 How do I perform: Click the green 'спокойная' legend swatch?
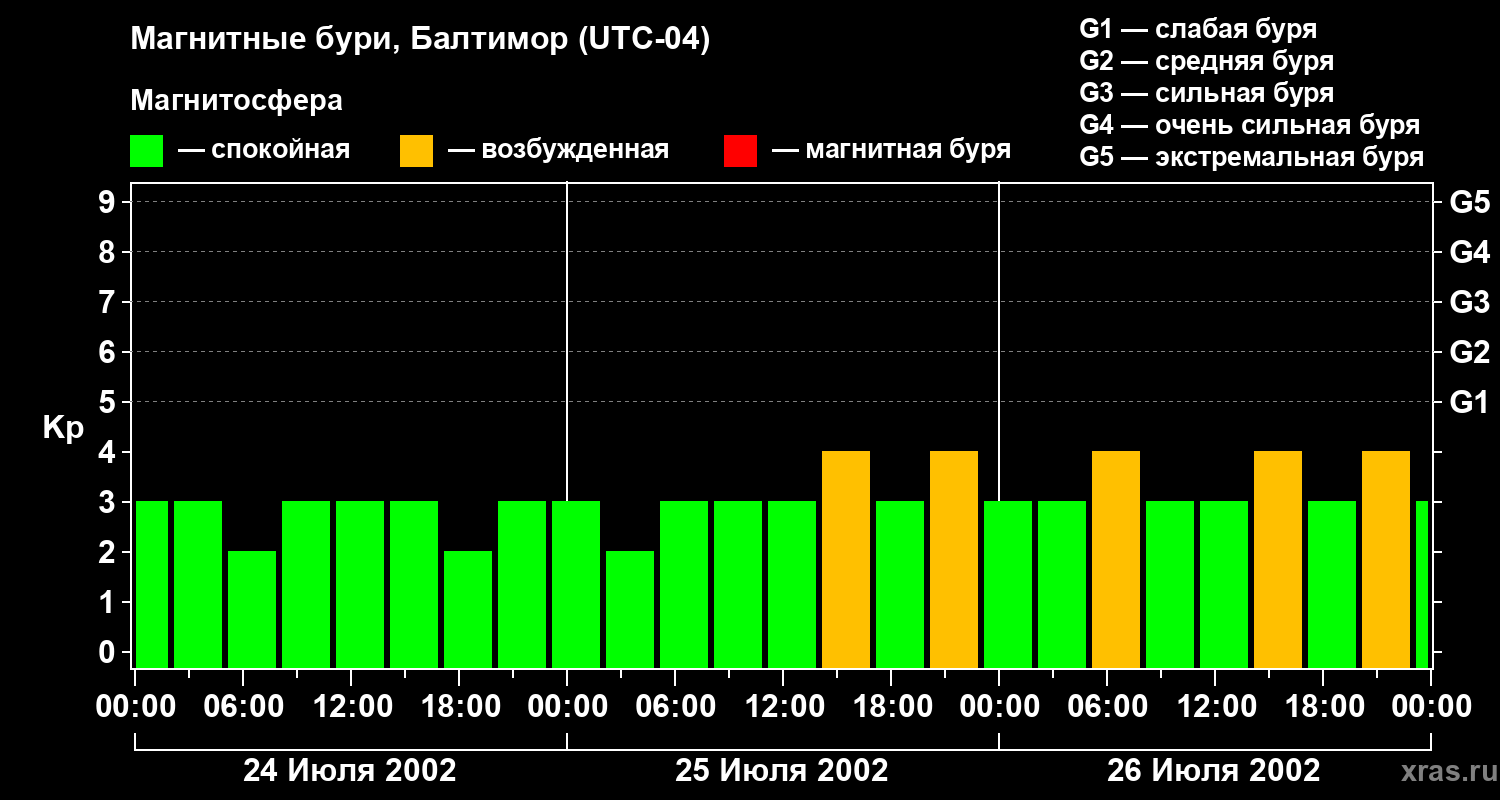click(146, 151)
